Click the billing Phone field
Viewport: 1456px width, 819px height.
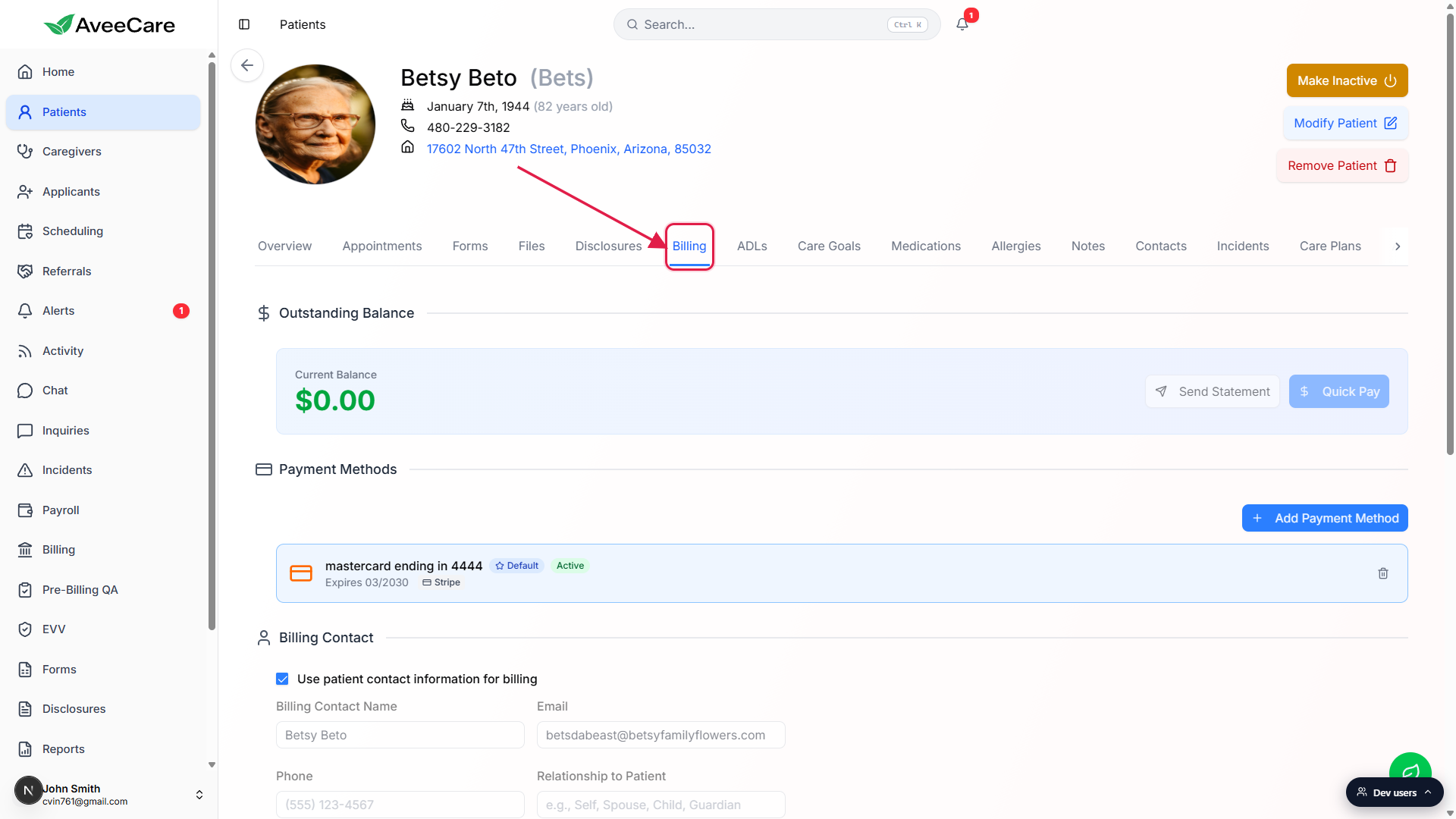click(x=400, y=805)
